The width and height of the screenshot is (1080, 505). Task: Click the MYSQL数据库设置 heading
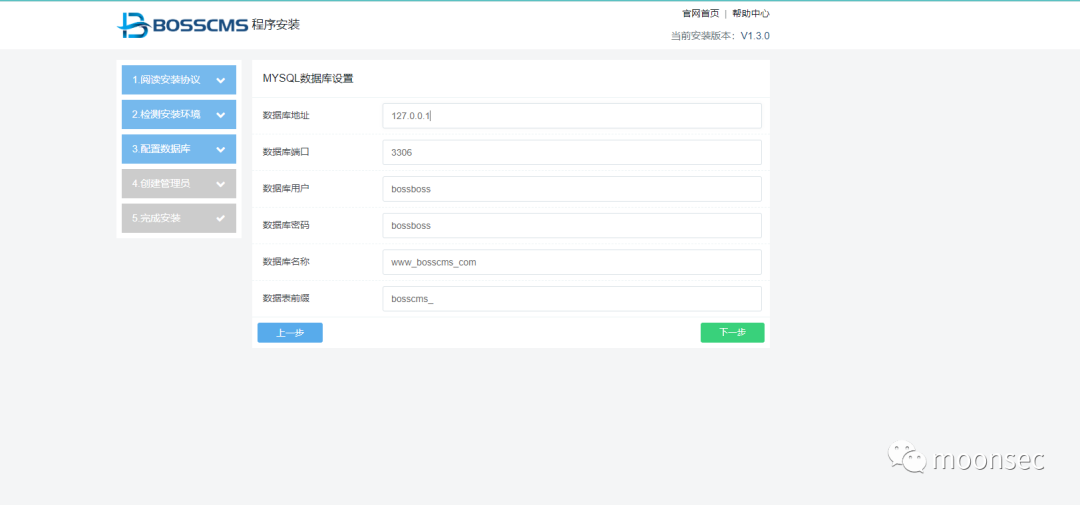click(x=308, y=79)
